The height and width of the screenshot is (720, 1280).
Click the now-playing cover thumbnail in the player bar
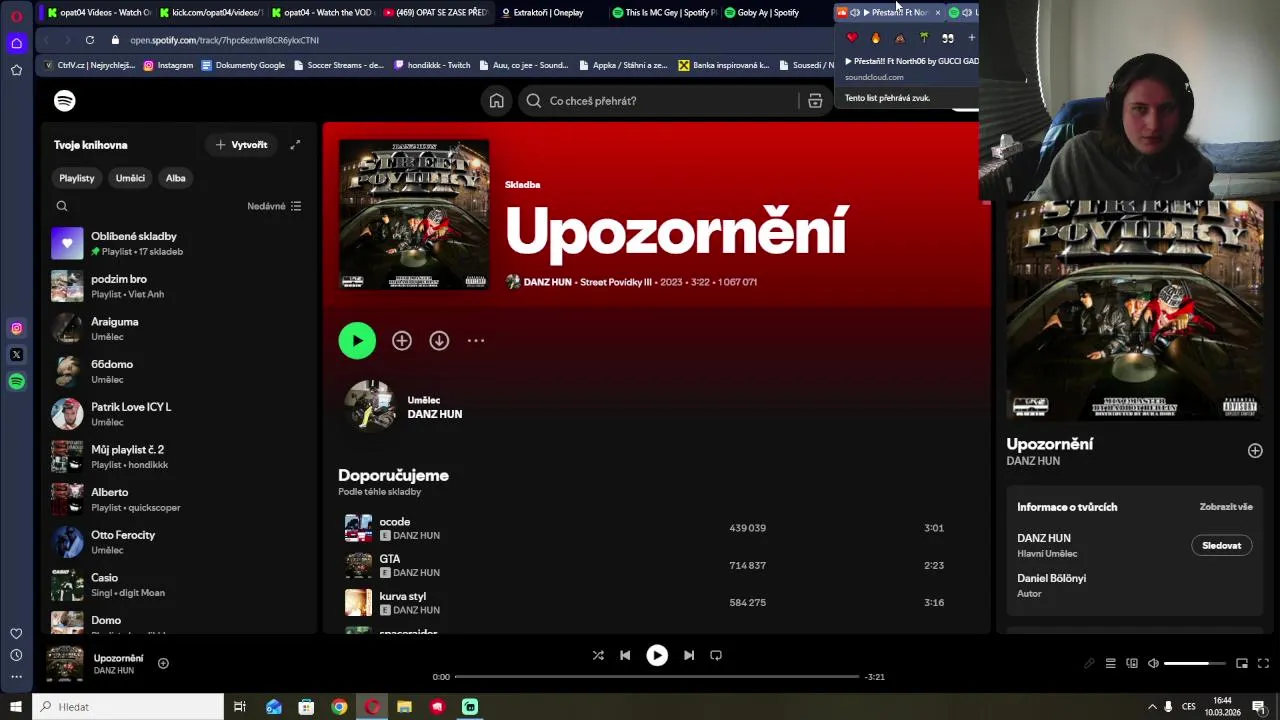point(65,664)
